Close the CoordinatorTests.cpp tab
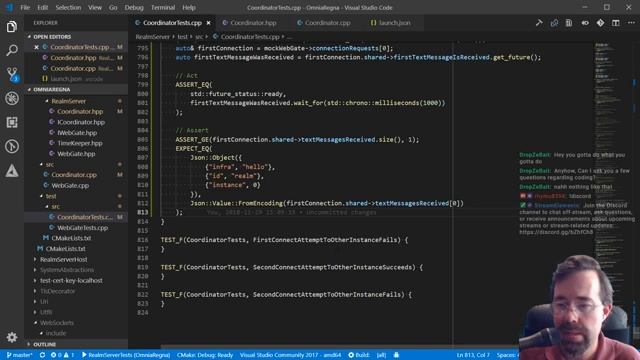The image size is (640, 360). tap(209, 23)
